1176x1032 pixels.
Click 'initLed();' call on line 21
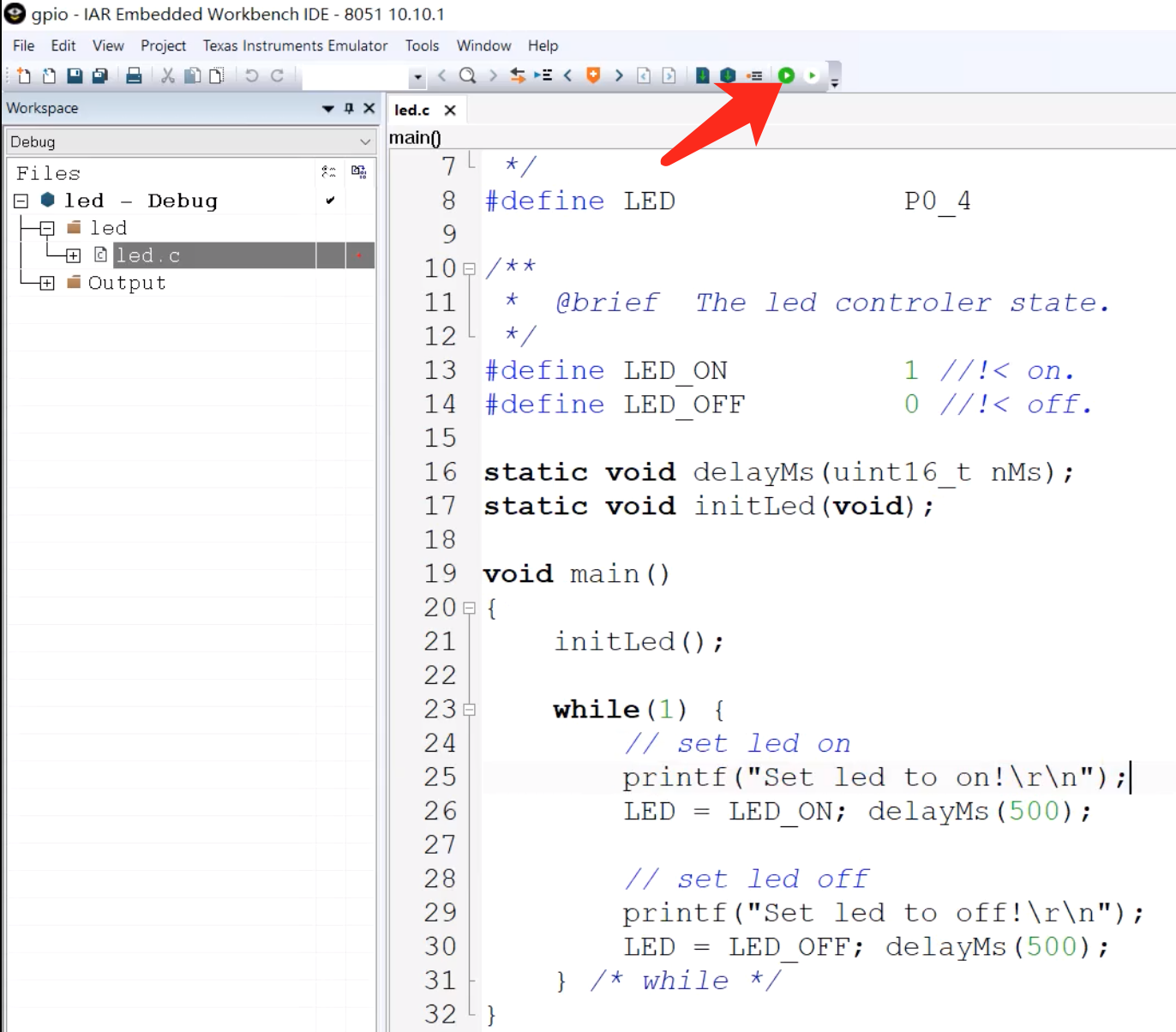pos(639,642)
